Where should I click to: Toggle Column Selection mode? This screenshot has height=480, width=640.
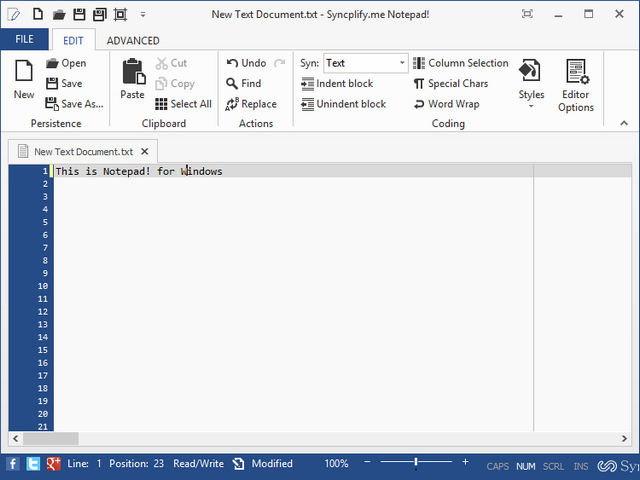pos(461,63)
